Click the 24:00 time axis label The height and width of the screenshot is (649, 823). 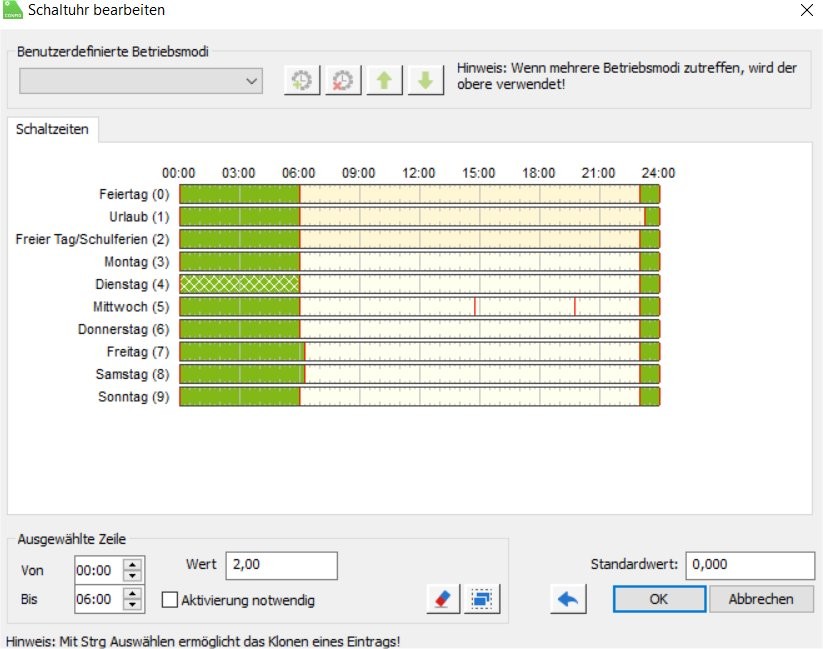click(658, 173)
